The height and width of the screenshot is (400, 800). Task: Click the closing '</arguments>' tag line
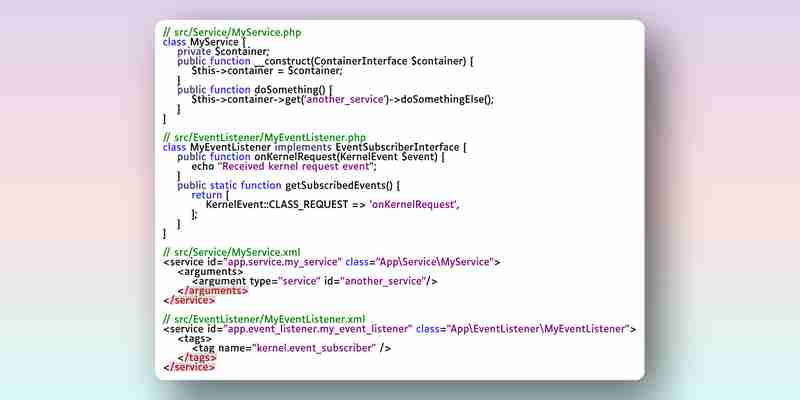click(x=212, y=291)
